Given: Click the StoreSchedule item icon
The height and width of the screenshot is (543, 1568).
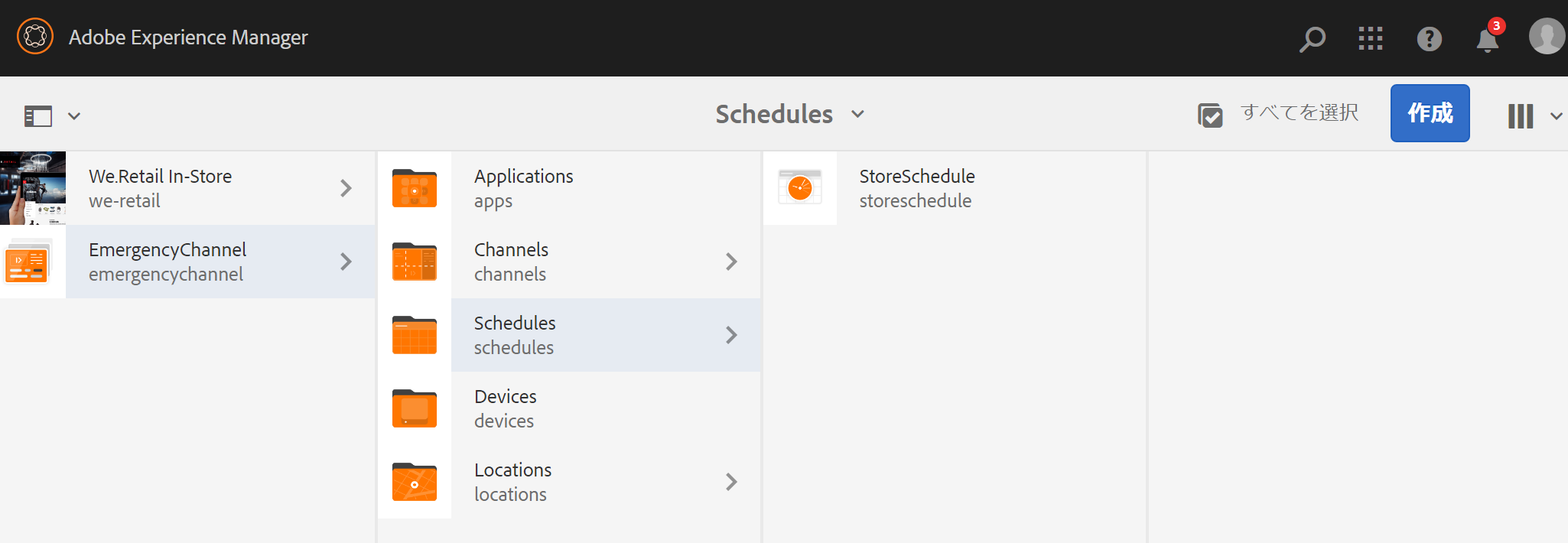Looking at the screenshot, I should [800, 188].
